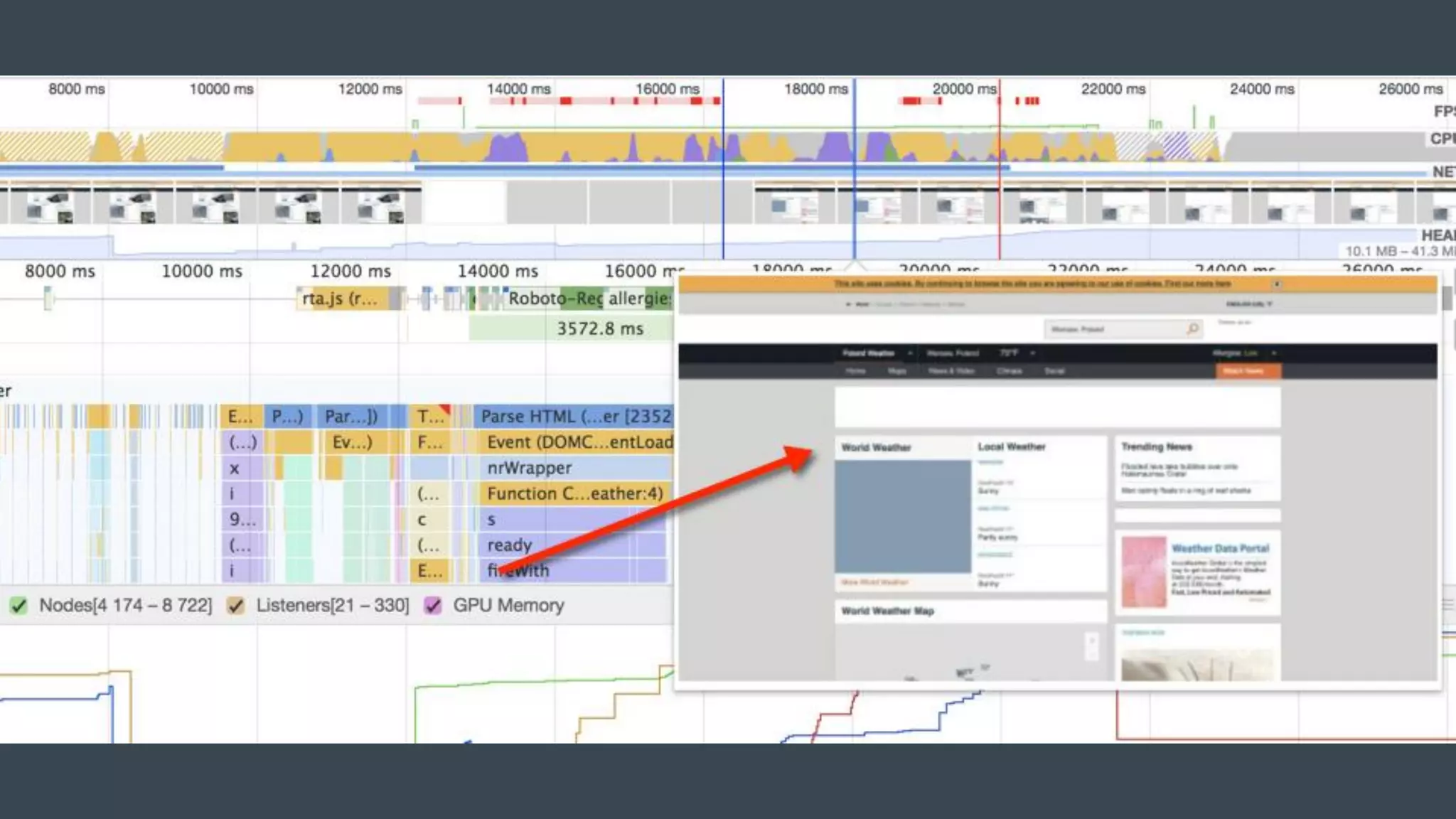Click the orange button at the right of the nav bar
The width and height of the screenshot is (1456, 819).
point(1248,371)
